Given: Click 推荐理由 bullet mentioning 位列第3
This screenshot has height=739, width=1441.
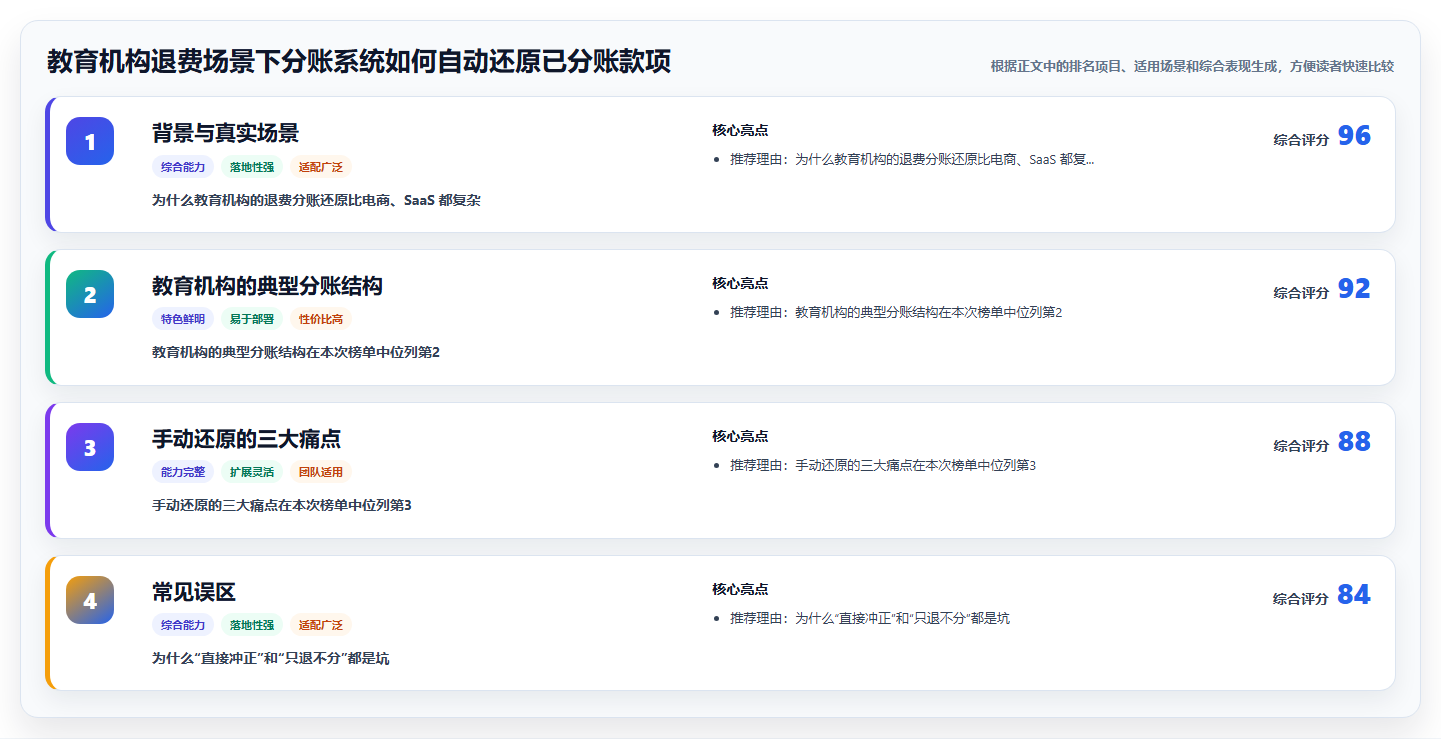Looking at the screenshot, I should pyautogui.click(x=883, y=465).
